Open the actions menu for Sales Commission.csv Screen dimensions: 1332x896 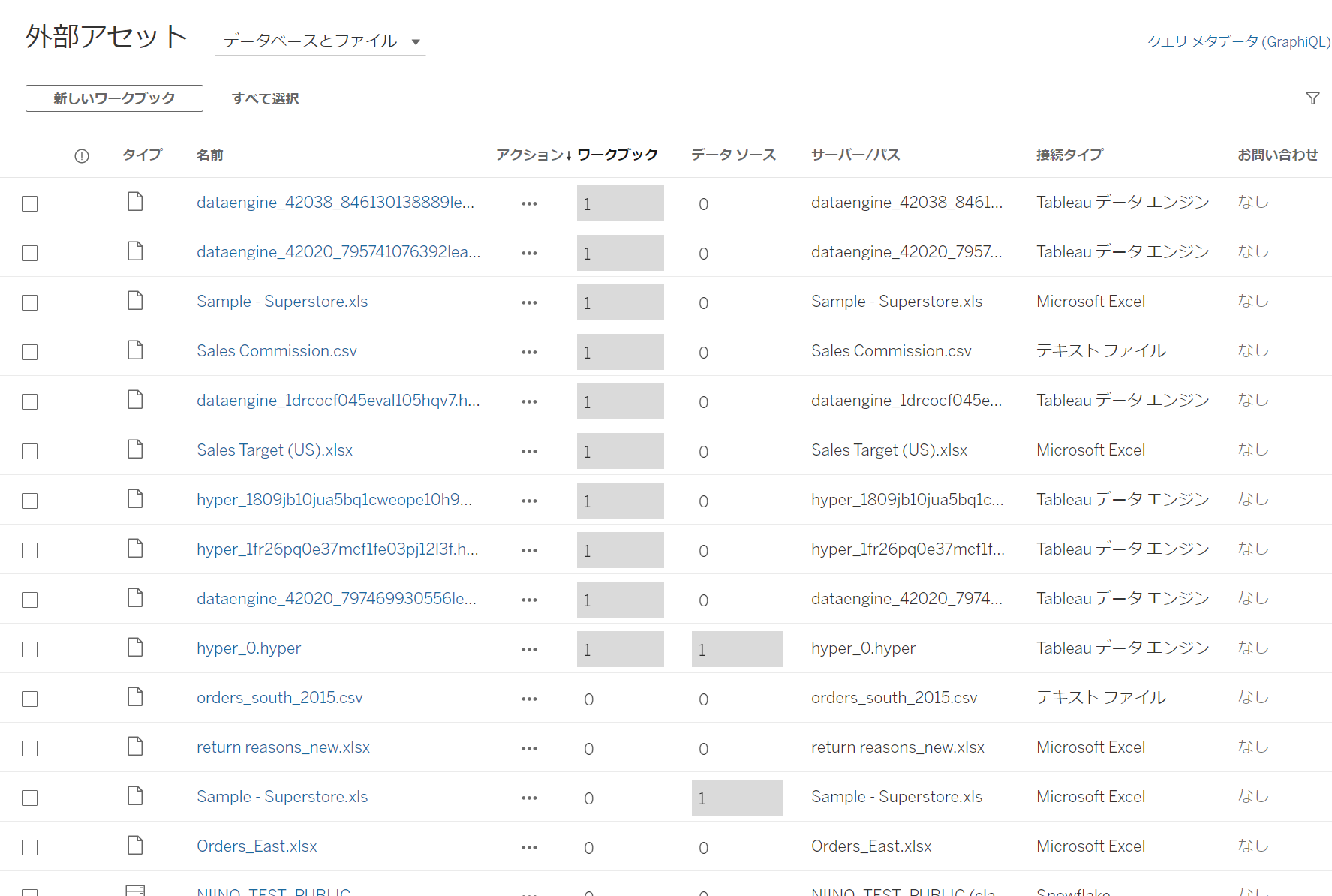point(528,351)
